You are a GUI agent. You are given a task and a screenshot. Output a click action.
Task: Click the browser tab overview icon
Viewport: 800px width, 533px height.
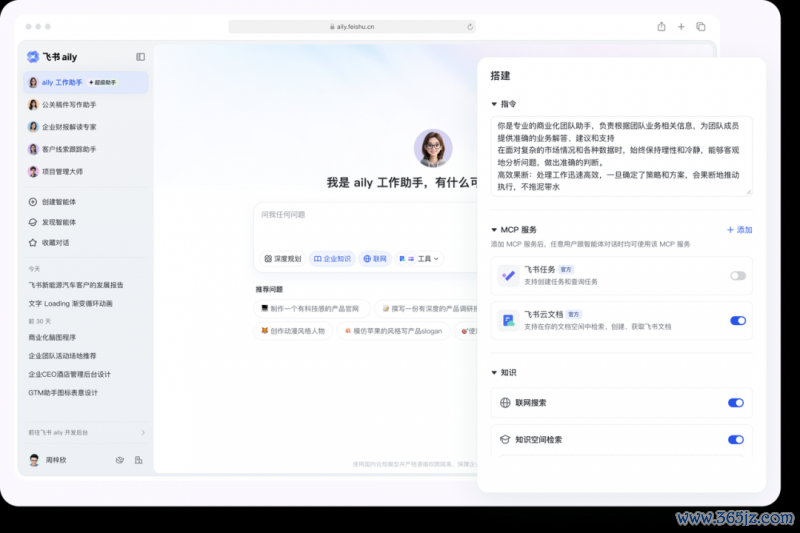[701, 27]
